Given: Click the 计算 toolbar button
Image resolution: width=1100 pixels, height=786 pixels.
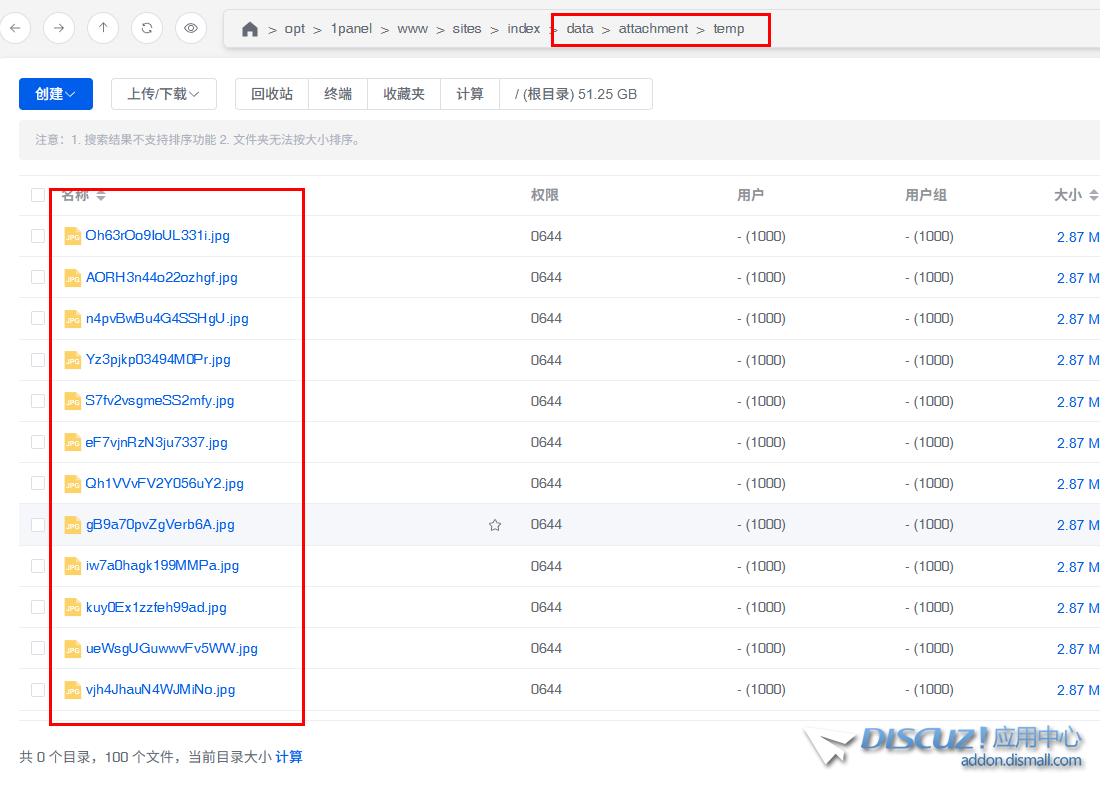Looking at the screenshot, I should 470,94.
